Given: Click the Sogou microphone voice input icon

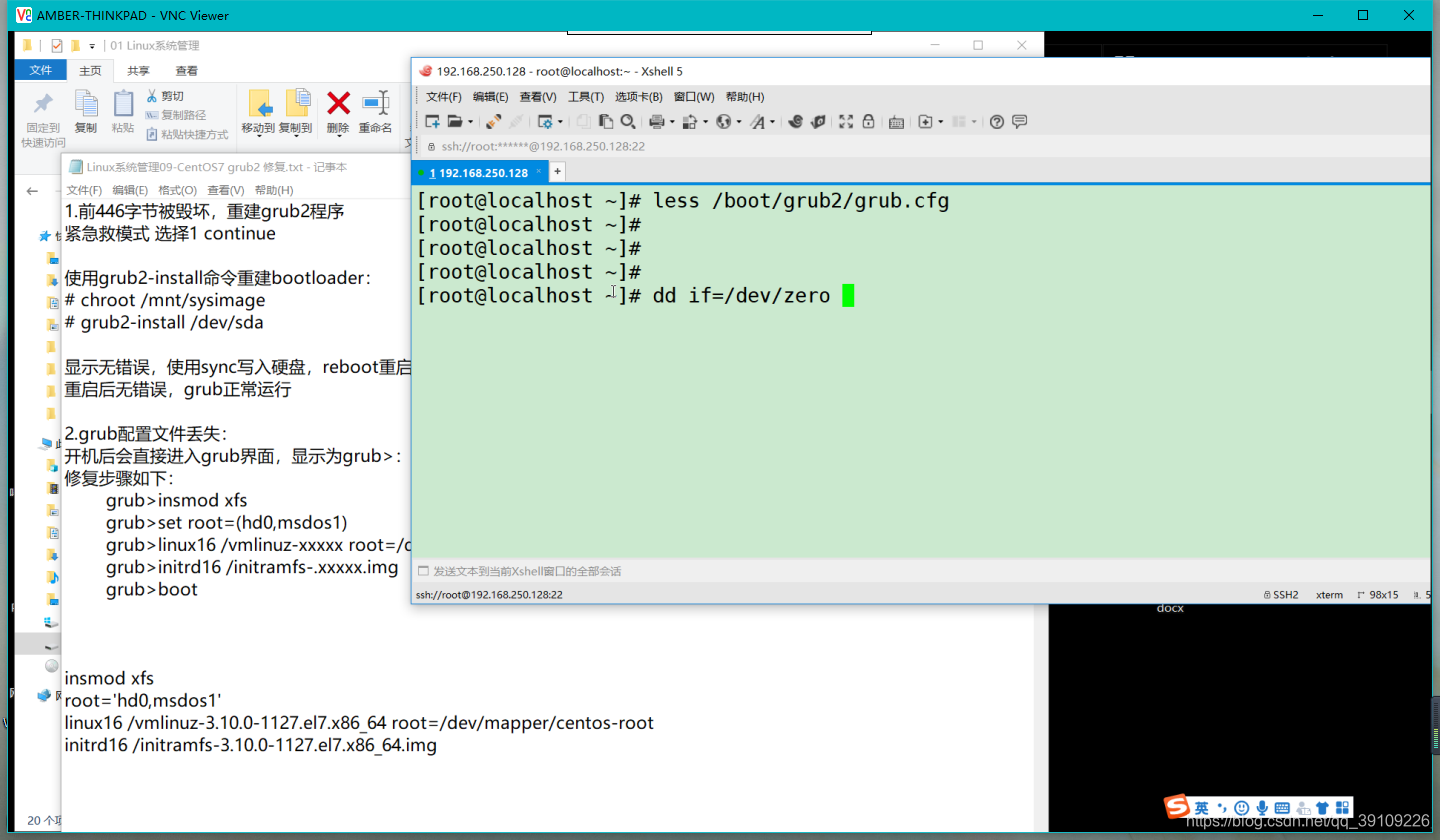Looking at the screenshot, I should coord(1262,807).
